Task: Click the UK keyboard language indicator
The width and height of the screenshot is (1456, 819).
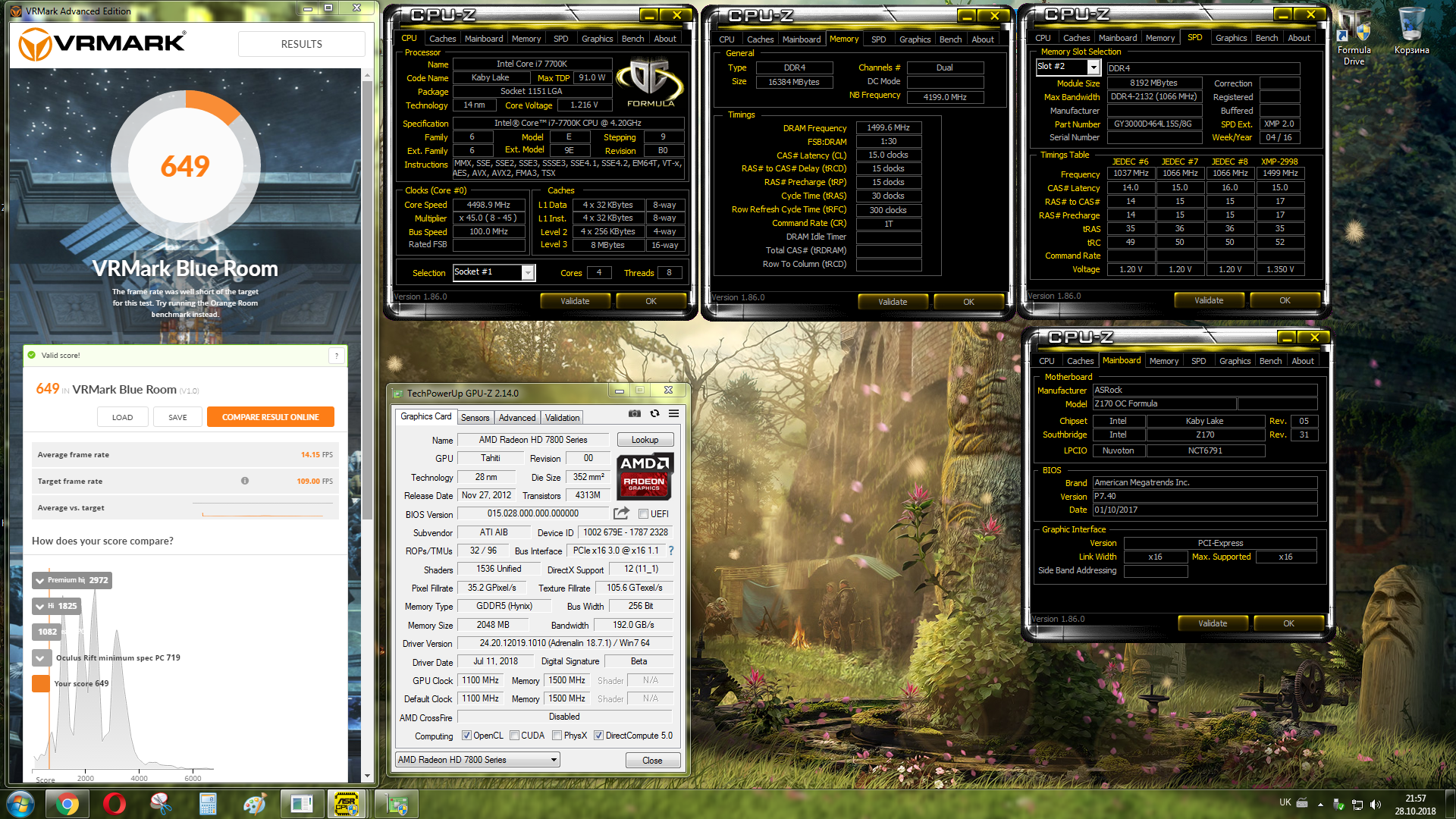Action: (x=1285, y=802)
